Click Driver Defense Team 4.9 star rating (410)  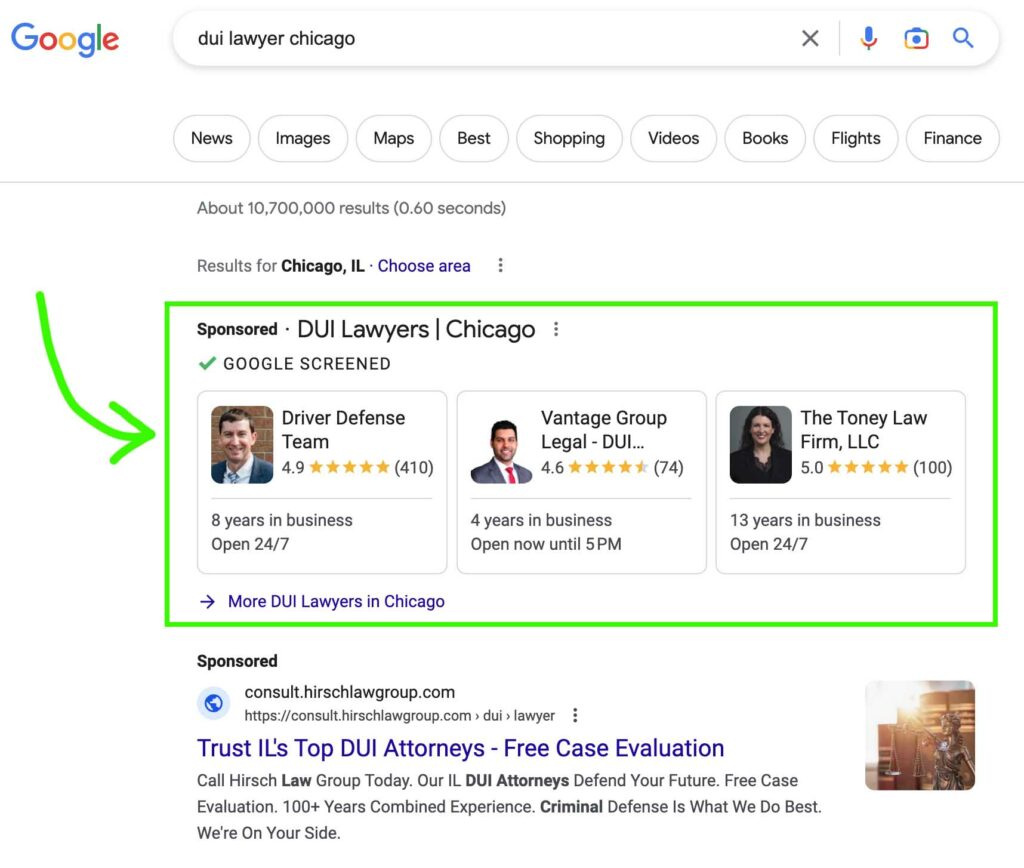pos(357,468)
